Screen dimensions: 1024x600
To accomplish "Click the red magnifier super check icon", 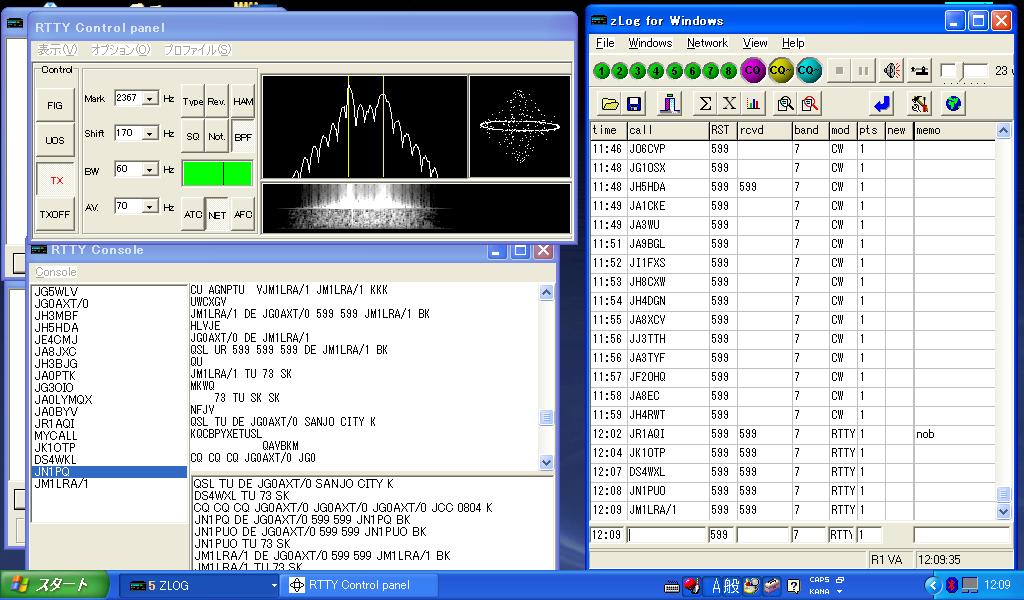I will [810, 103].
